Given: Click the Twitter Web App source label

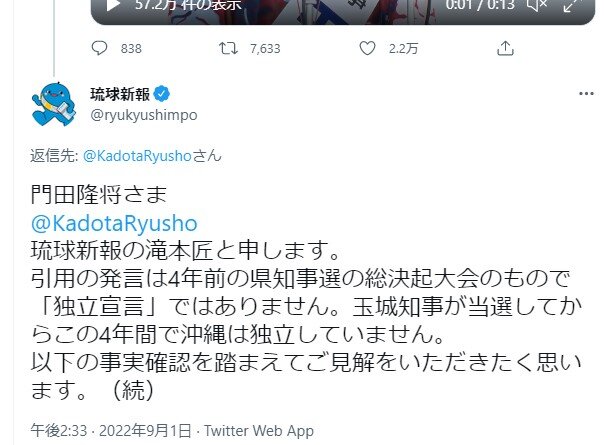Looking at the screenshot, I should click(x=259, y=431).
